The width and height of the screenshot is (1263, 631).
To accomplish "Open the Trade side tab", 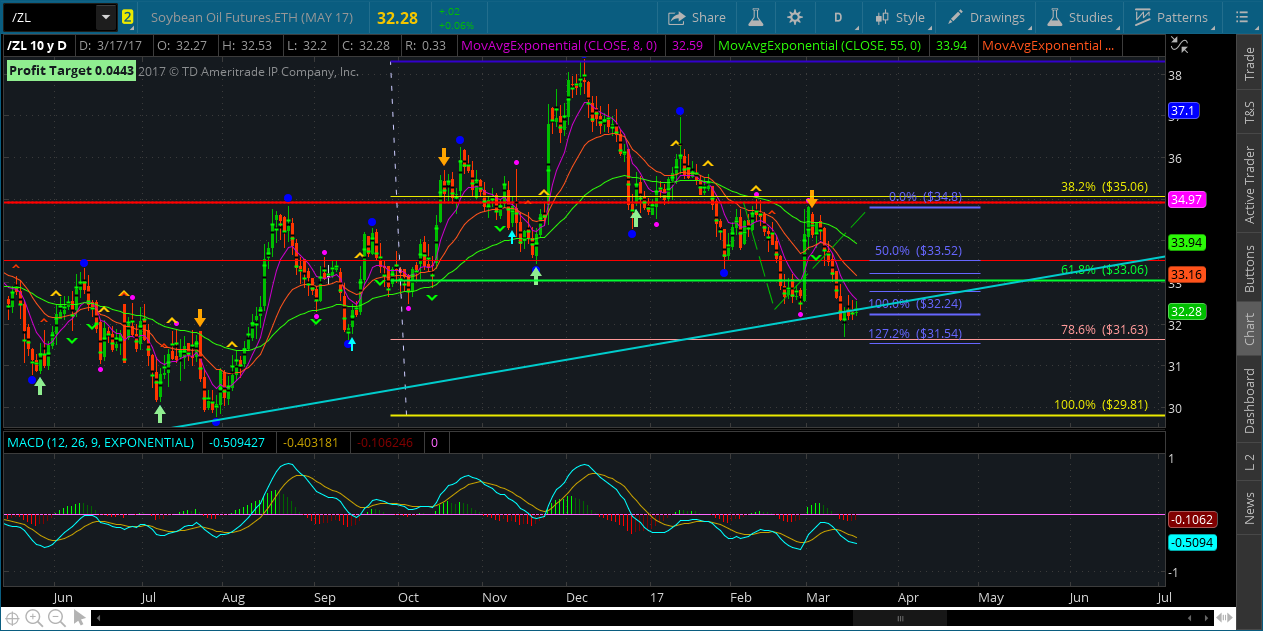I will [1249, 64].
